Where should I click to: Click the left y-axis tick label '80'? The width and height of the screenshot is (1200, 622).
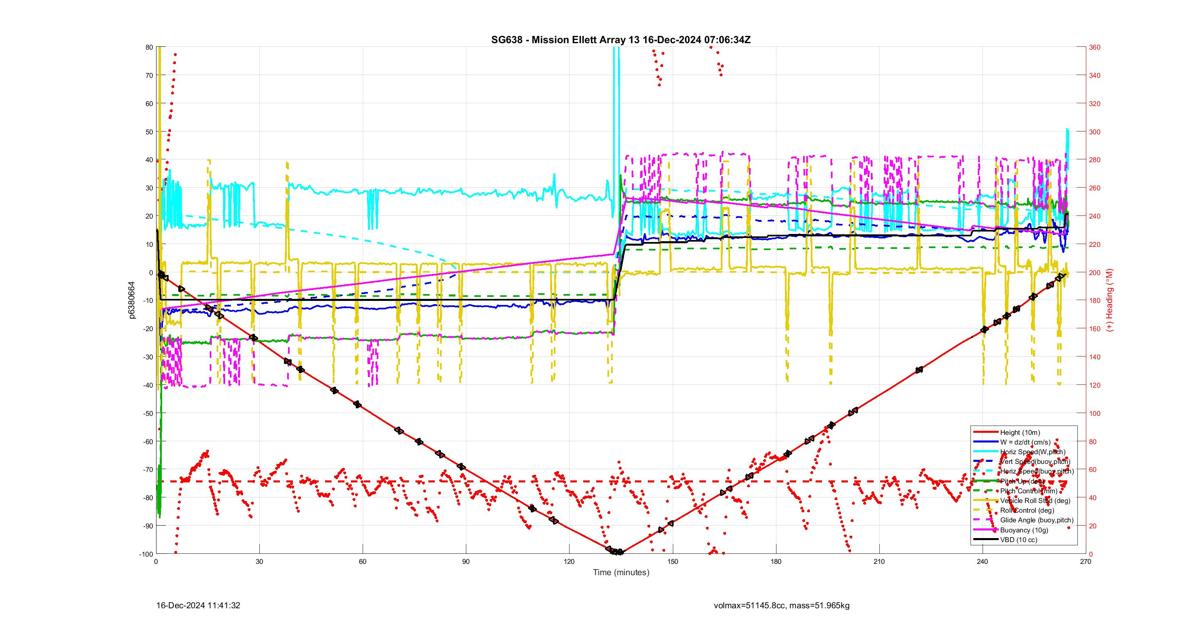click(x=148, y=48)
